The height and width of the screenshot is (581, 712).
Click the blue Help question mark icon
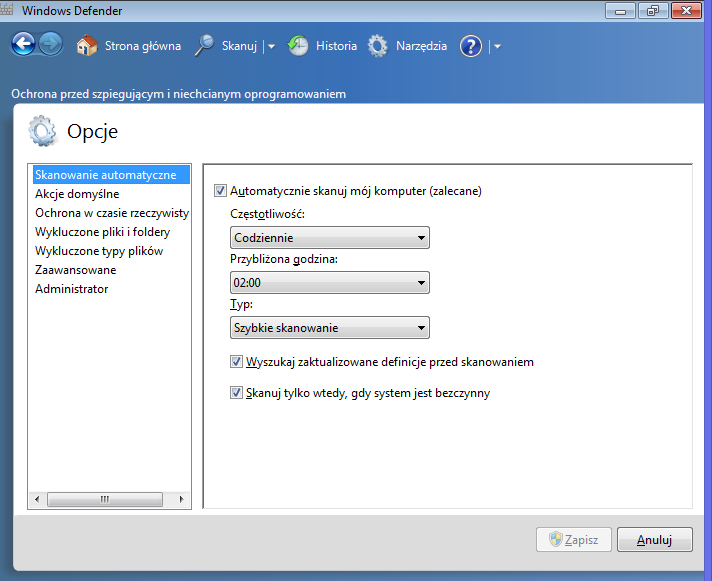point(470,46)
